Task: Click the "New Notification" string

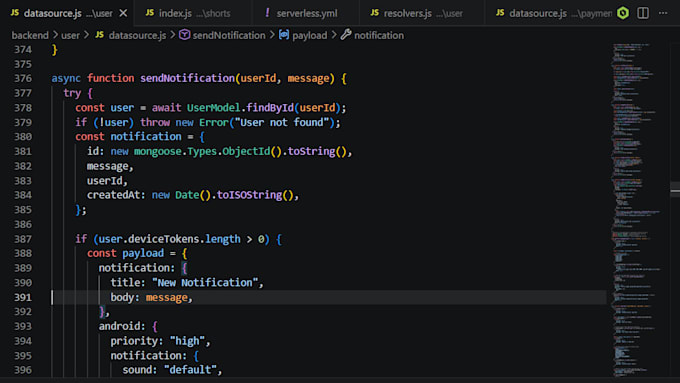Action: click(x=205, y=283)
